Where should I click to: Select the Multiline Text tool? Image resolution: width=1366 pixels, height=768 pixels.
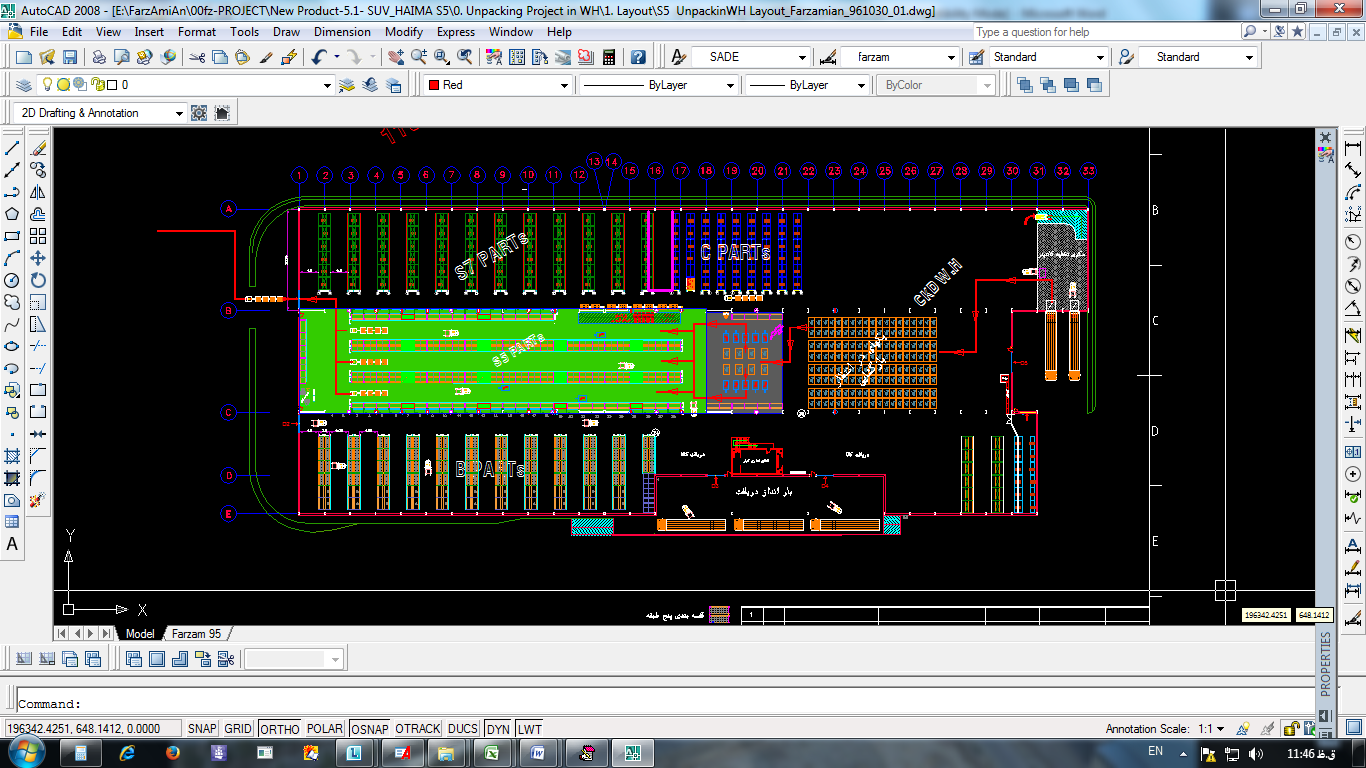tap(13, 545)
